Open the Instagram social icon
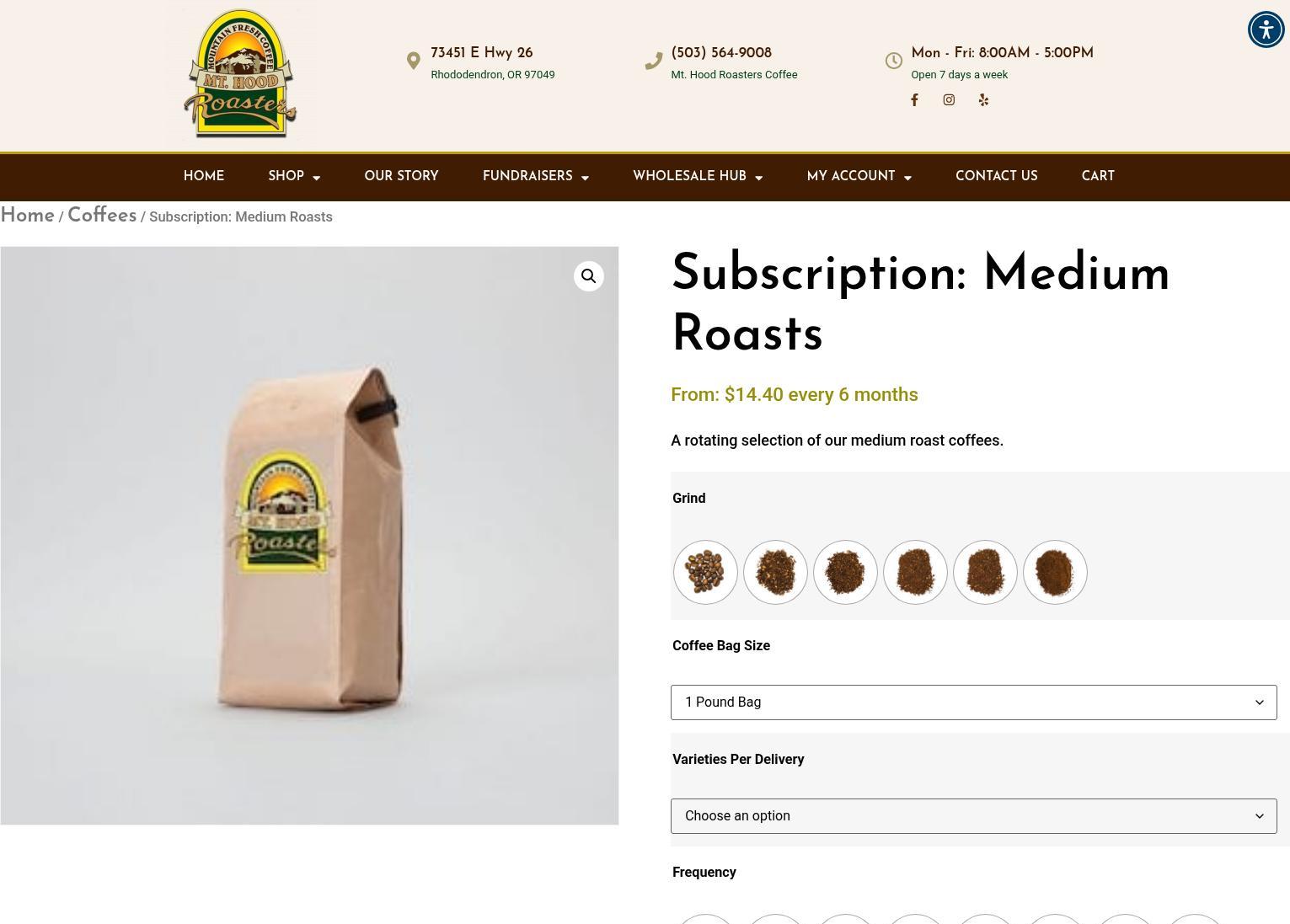Viewport: 1290px width, 924px height. (x=949, y=99)
